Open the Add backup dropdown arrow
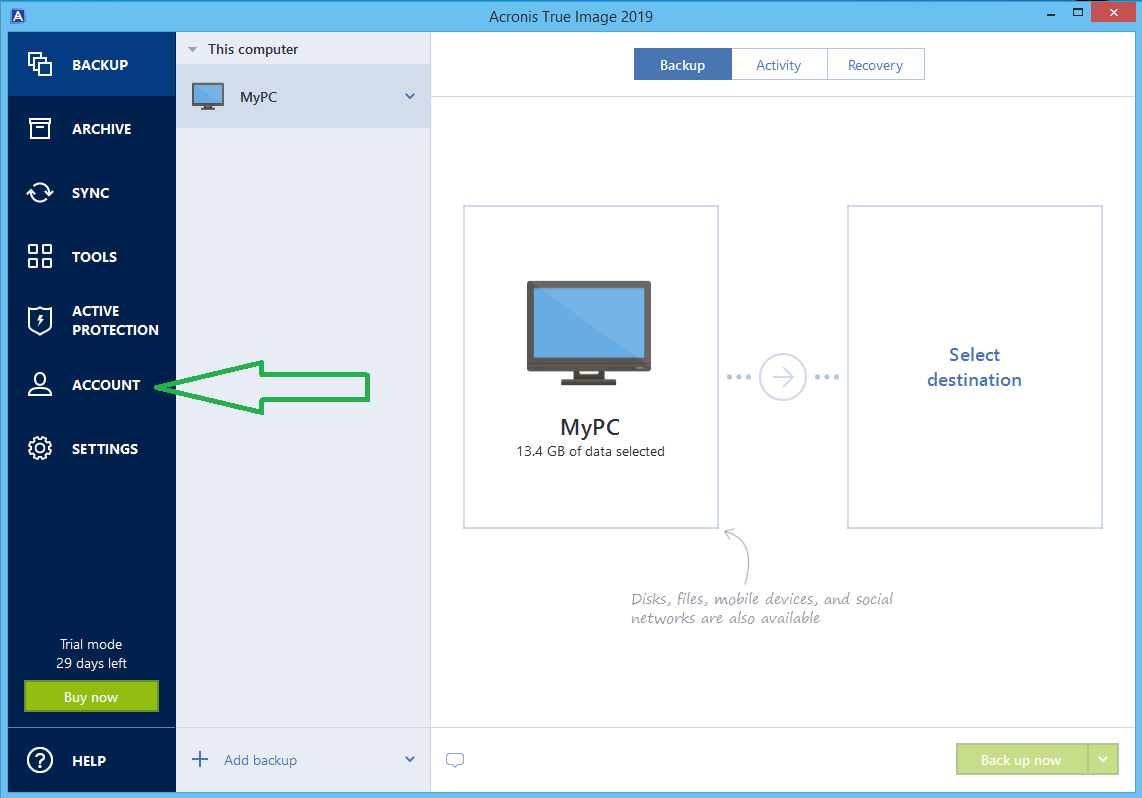Screen dimensions: 1142x798 pyautogui.click(x=410, y=760)
